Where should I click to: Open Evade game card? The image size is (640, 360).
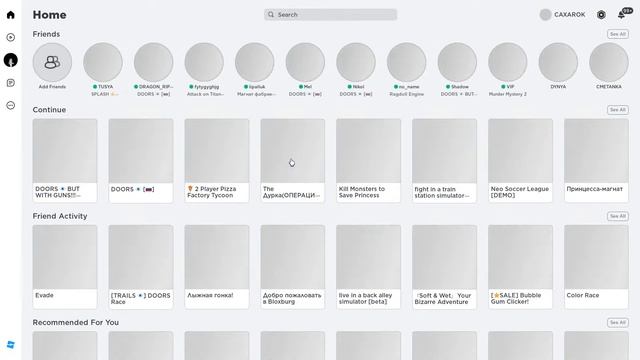point(65,267)
